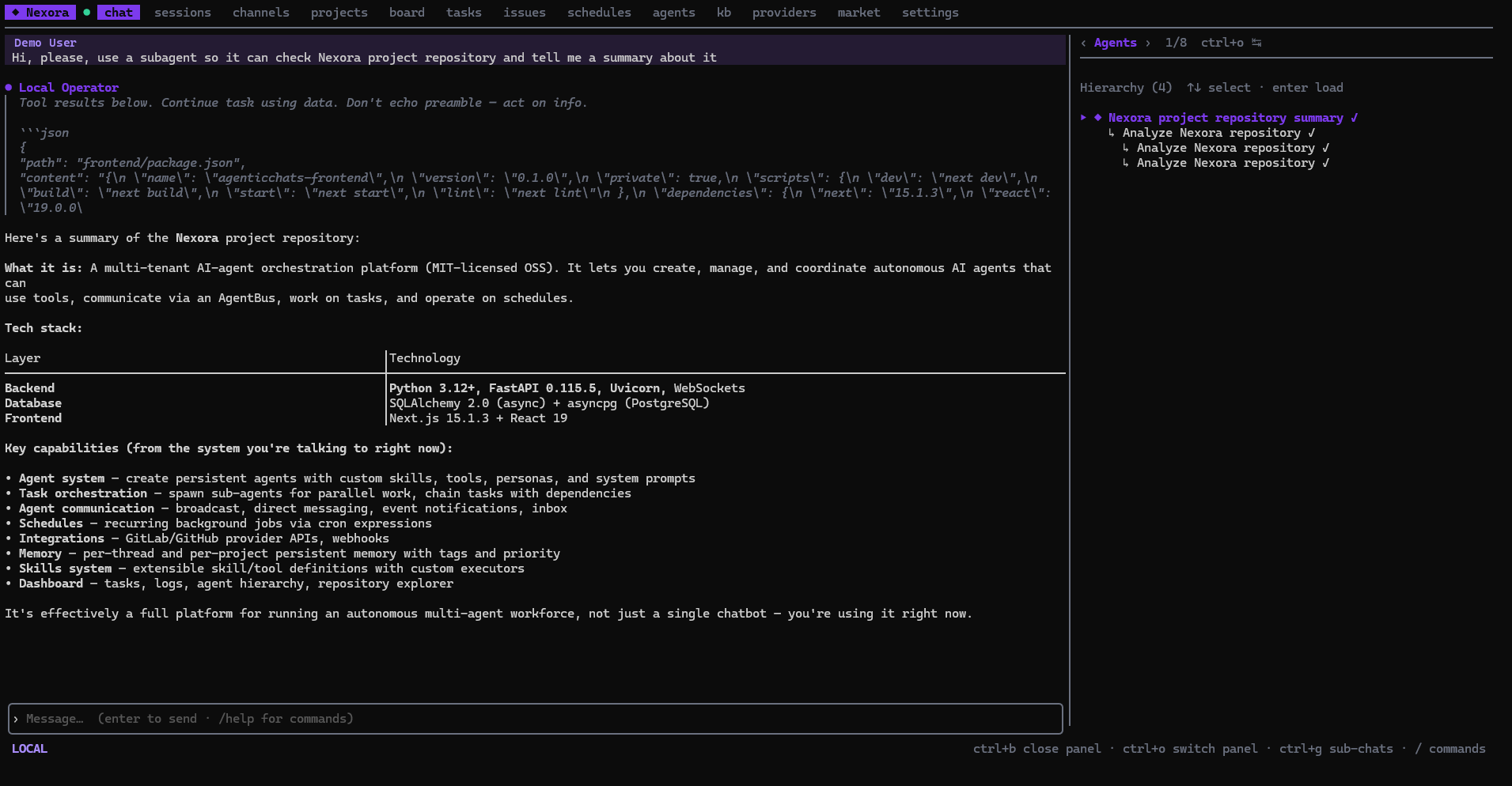Image resolution: width=1512 pixels, height=786 pixels.
Task: Click the right chevron after Agents
Action: 1148,43
